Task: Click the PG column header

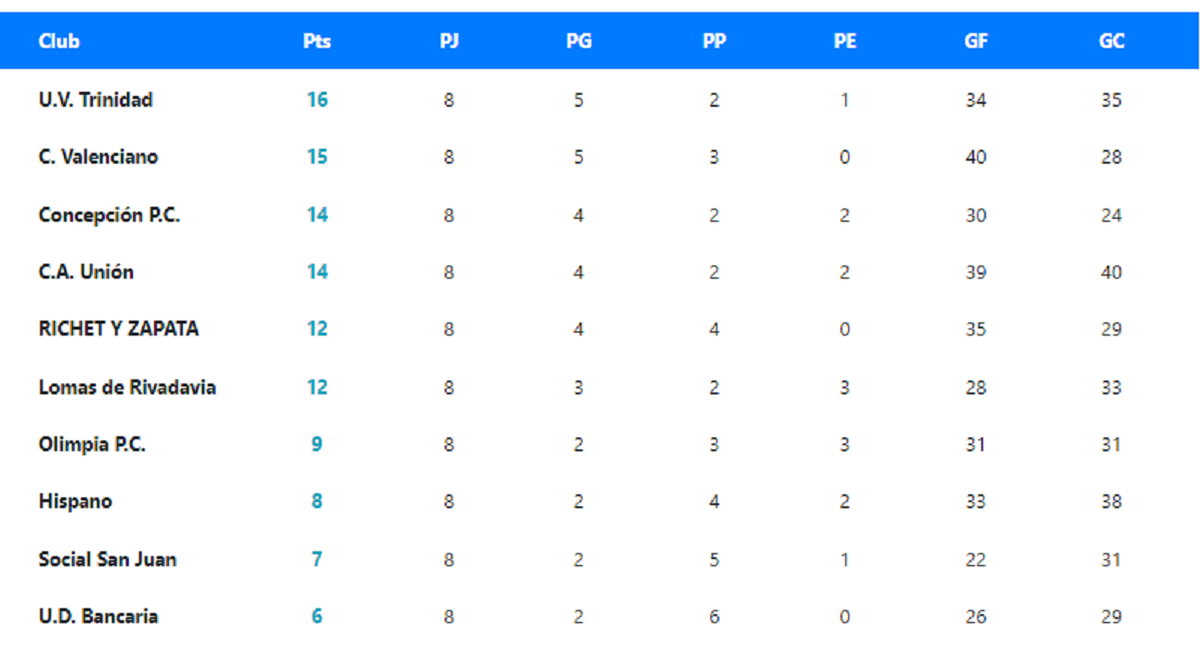Action: [x=578, y=41]
